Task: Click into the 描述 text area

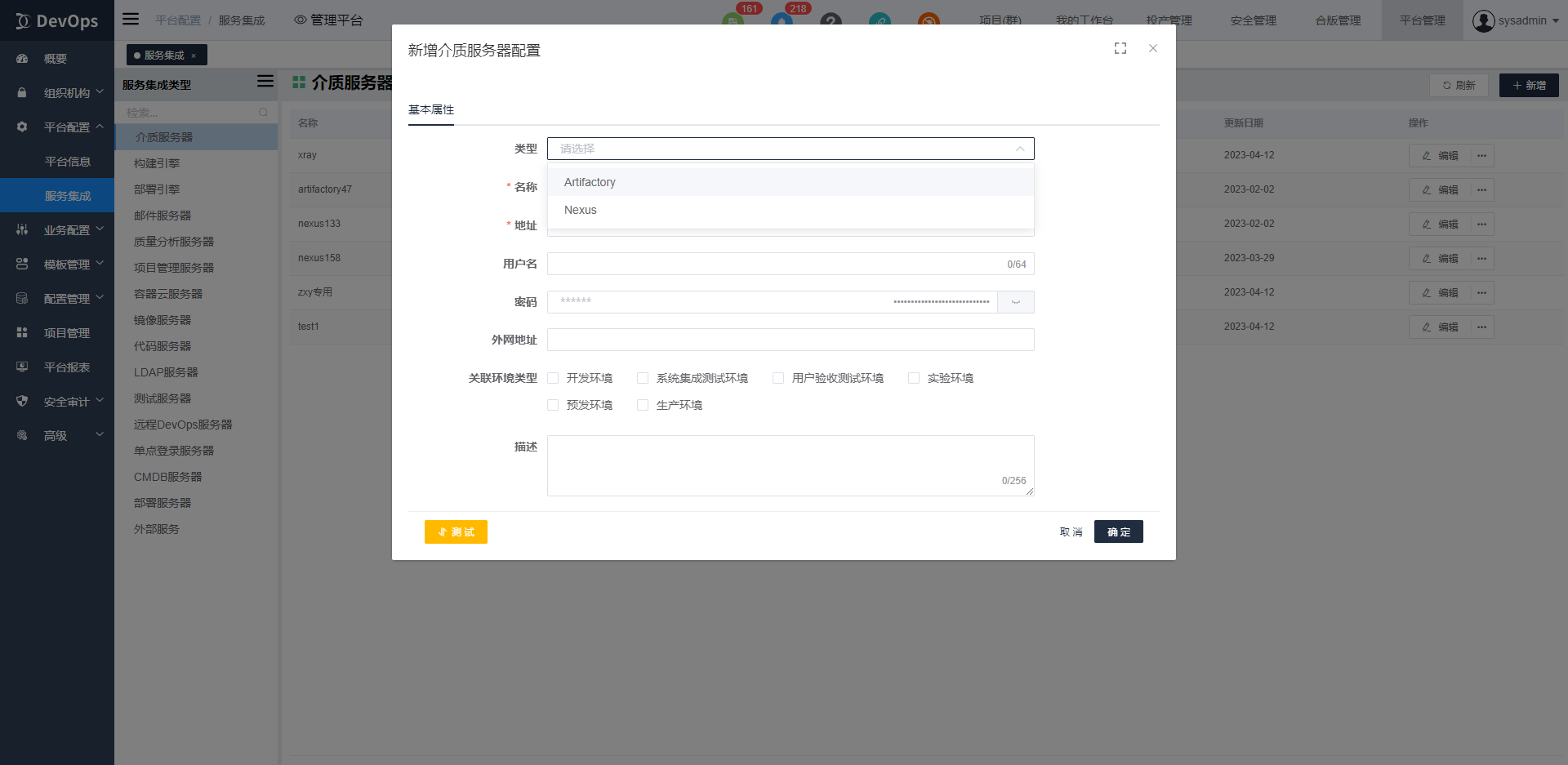Action: [x=791, y=465]
